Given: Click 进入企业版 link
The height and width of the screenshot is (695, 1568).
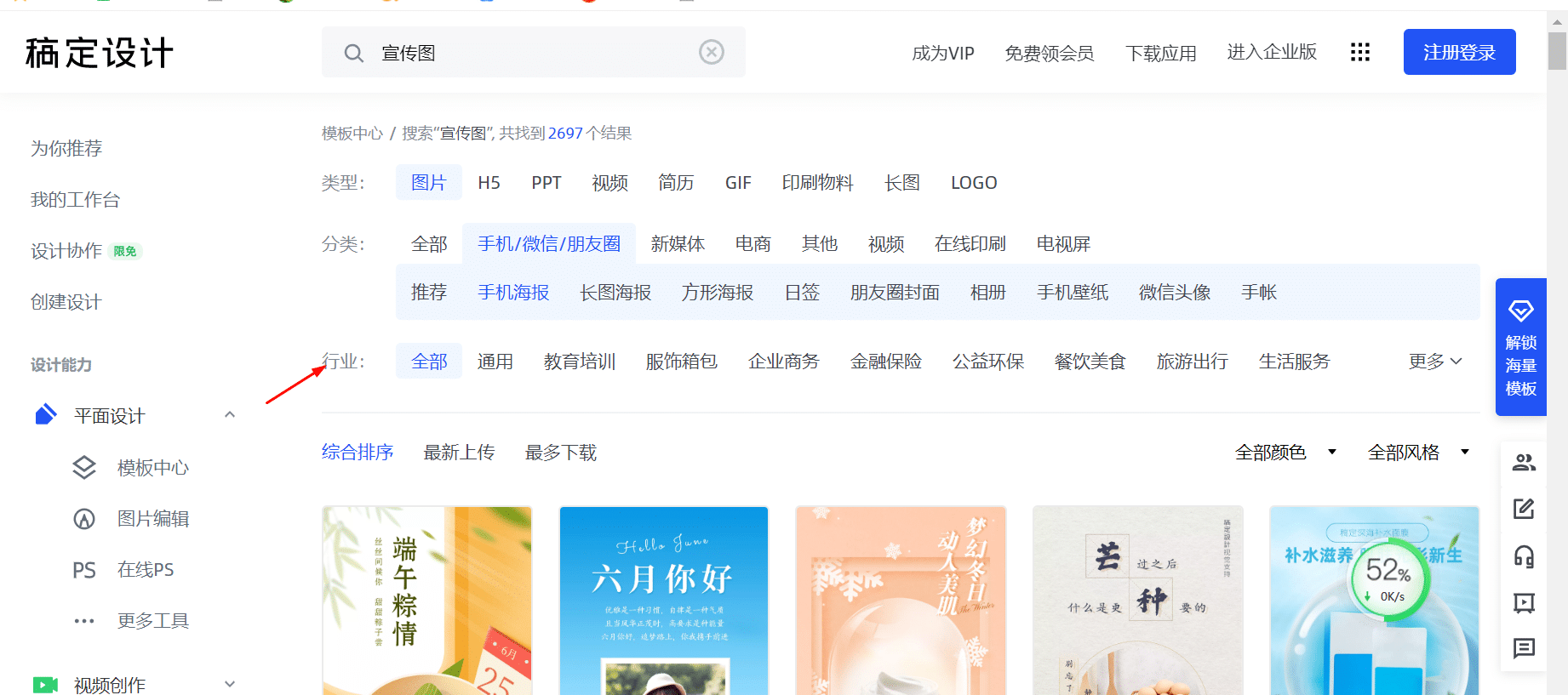Looking at the screenshot, I should (x=1272, y=52).
